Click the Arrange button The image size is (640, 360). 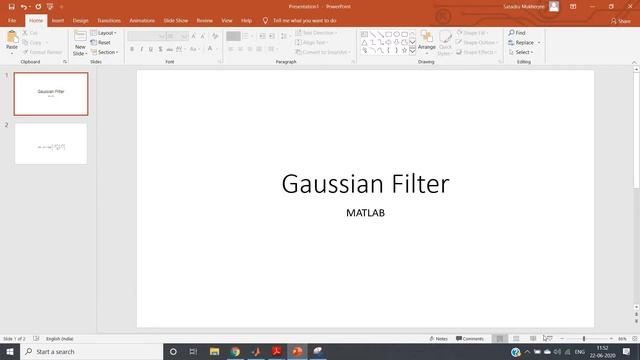pos(427,42)
